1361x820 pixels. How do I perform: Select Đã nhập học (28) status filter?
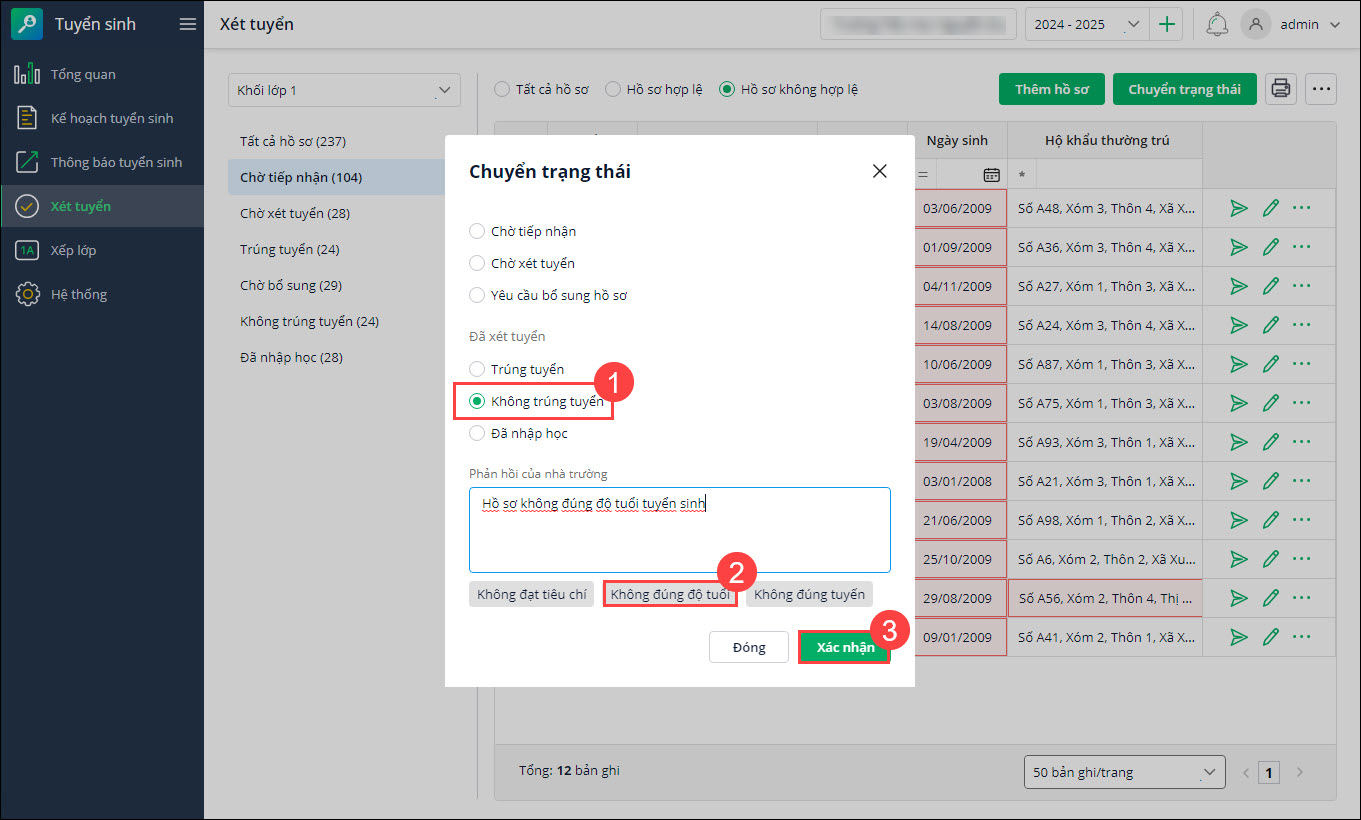click(x=292, y=357)
